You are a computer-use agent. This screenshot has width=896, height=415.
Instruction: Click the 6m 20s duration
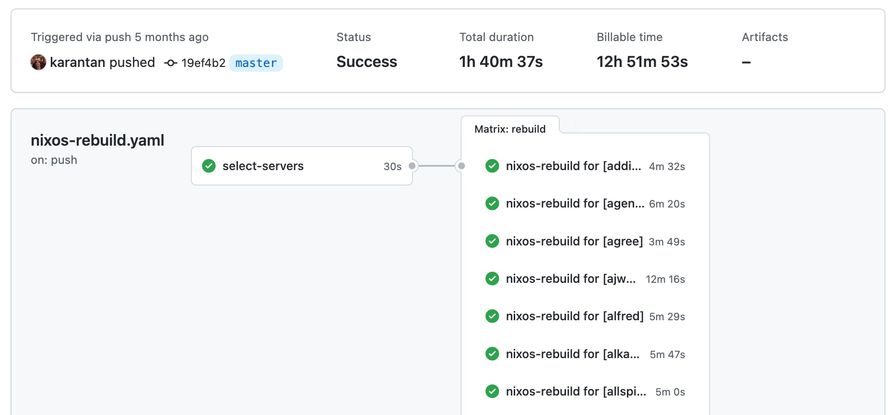pyautogui.click(x=667, y=204)
